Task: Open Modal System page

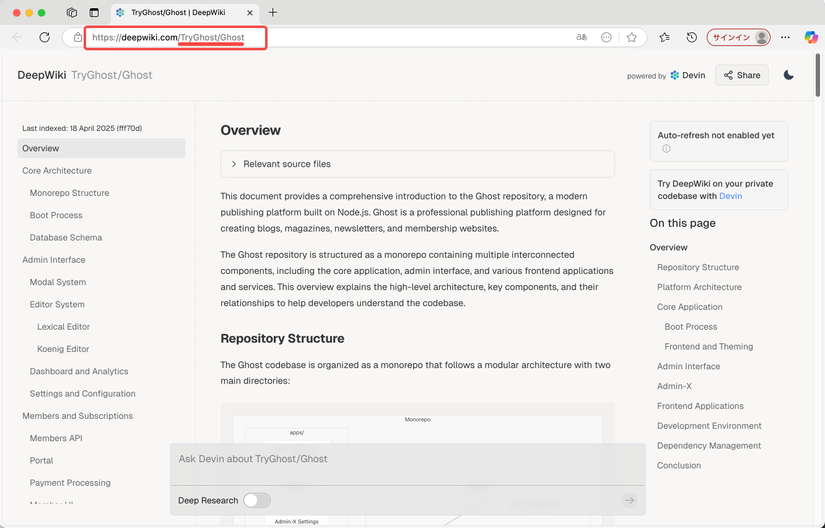Action: (58, 282)
